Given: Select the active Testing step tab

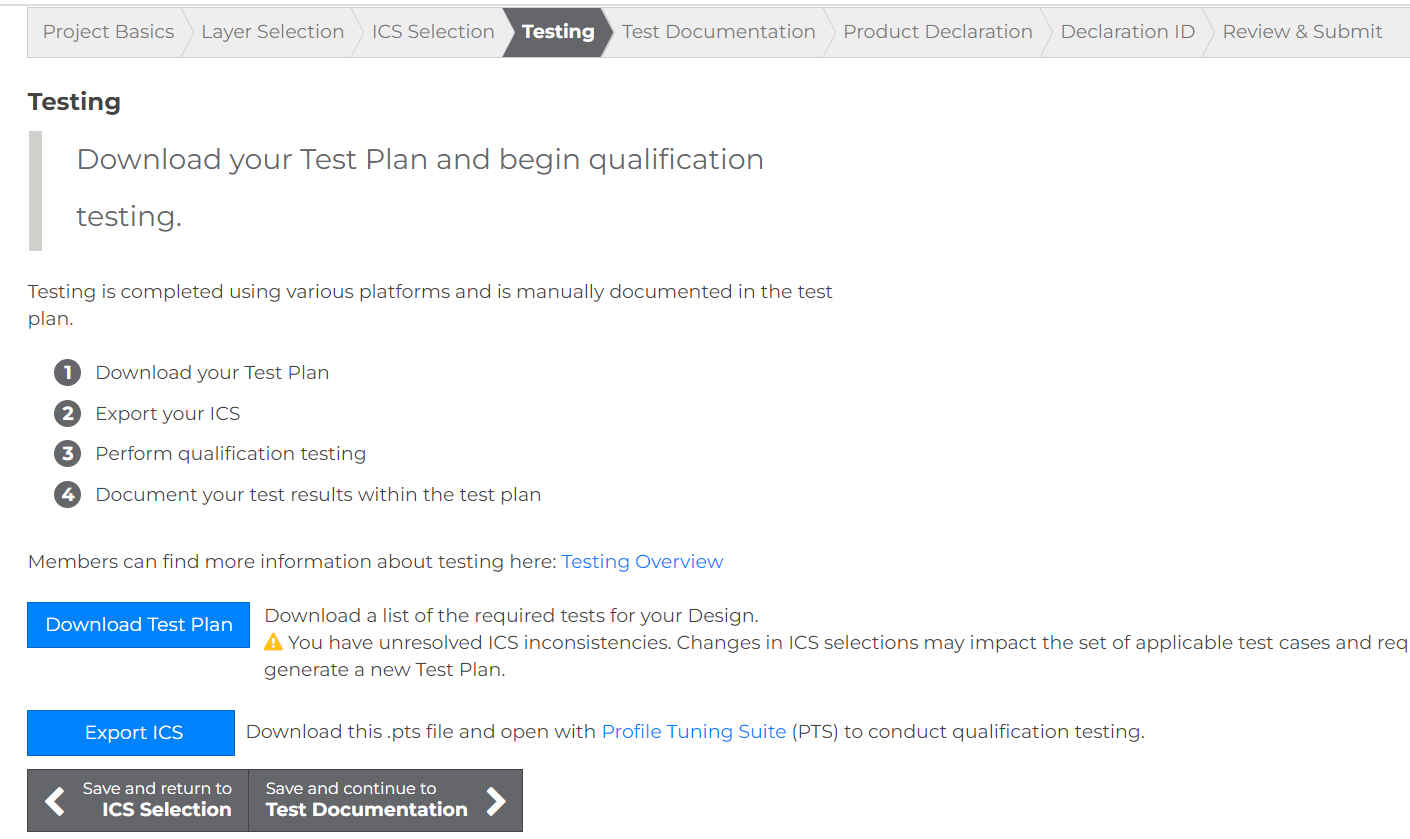Looking at the screenshot, I should (558, 32).
